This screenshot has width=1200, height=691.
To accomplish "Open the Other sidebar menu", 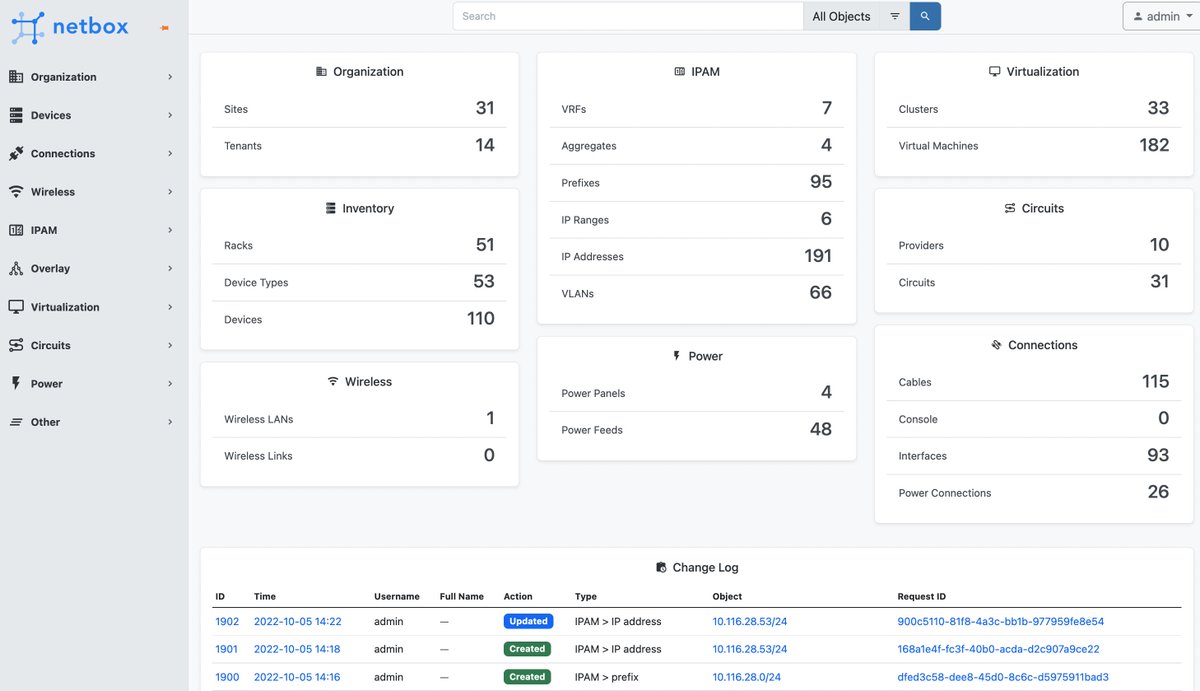I will [x=92, y=422].
